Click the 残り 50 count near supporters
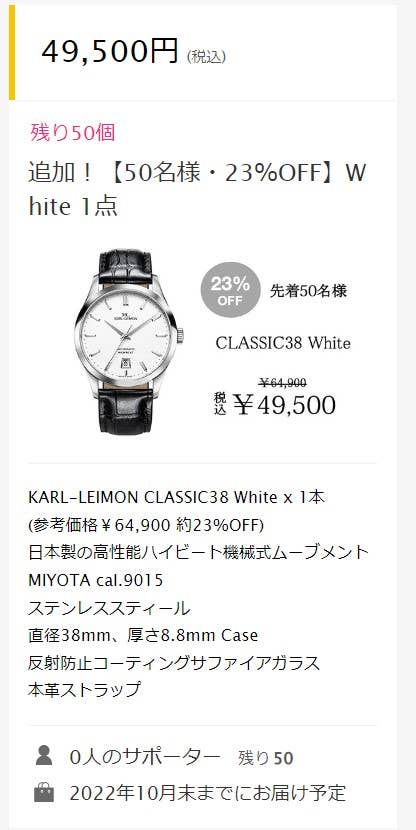416x830 pixels. pyautogui.click(x=266, y=758)
